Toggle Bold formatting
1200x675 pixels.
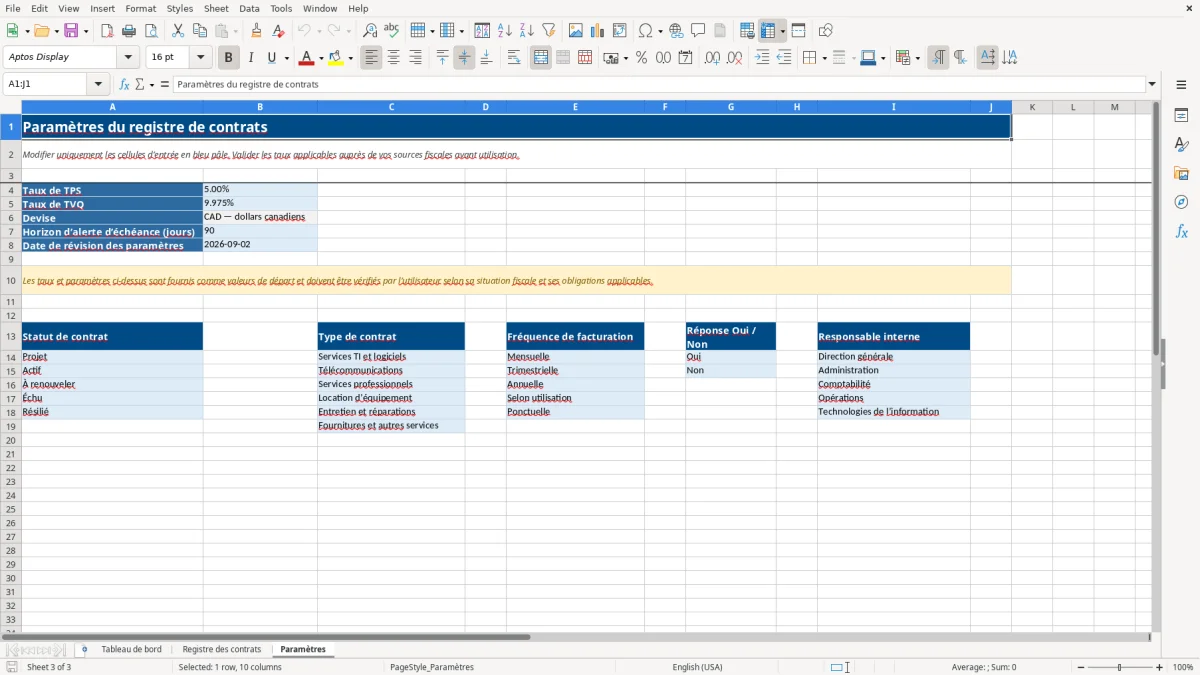click(228, 58)
